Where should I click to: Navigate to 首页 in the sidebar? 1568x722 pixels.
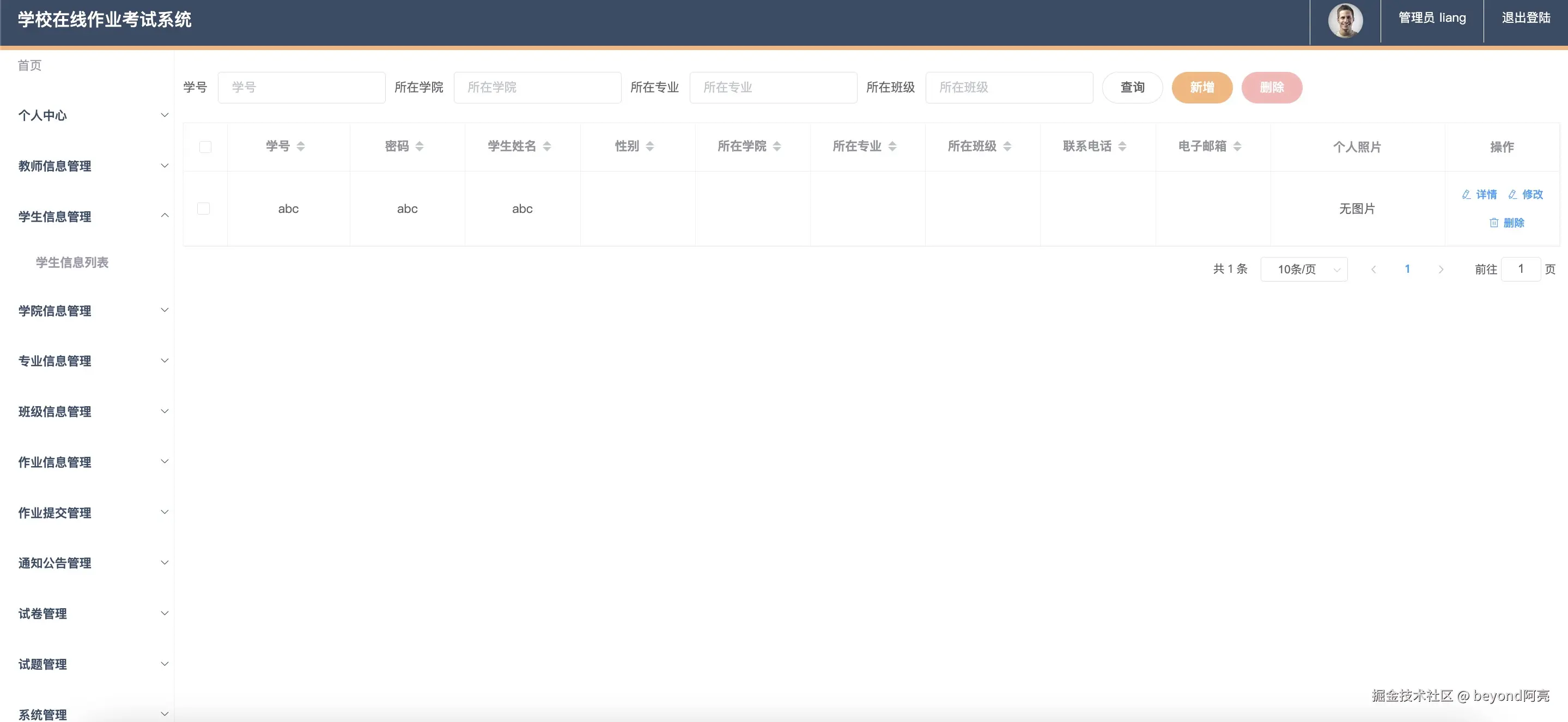29,65
